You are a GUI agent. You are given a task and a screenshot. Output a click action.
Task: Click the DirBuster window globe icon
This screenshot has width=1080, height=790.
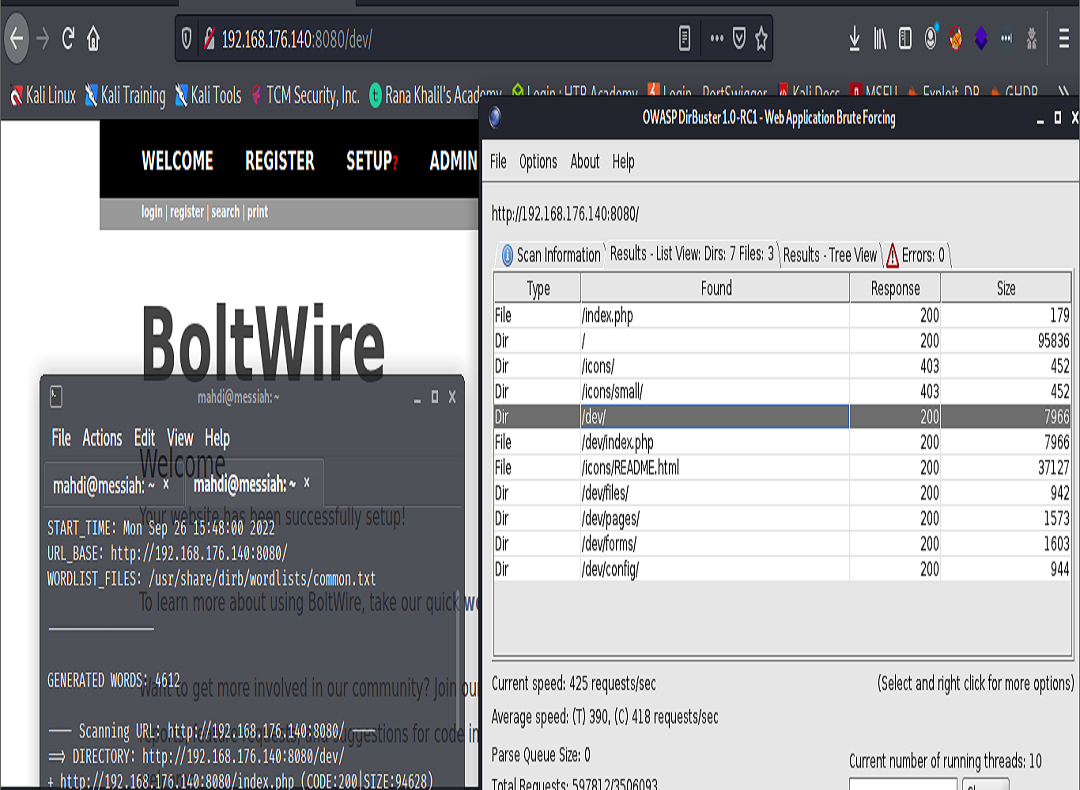click(x=495, y=118)
